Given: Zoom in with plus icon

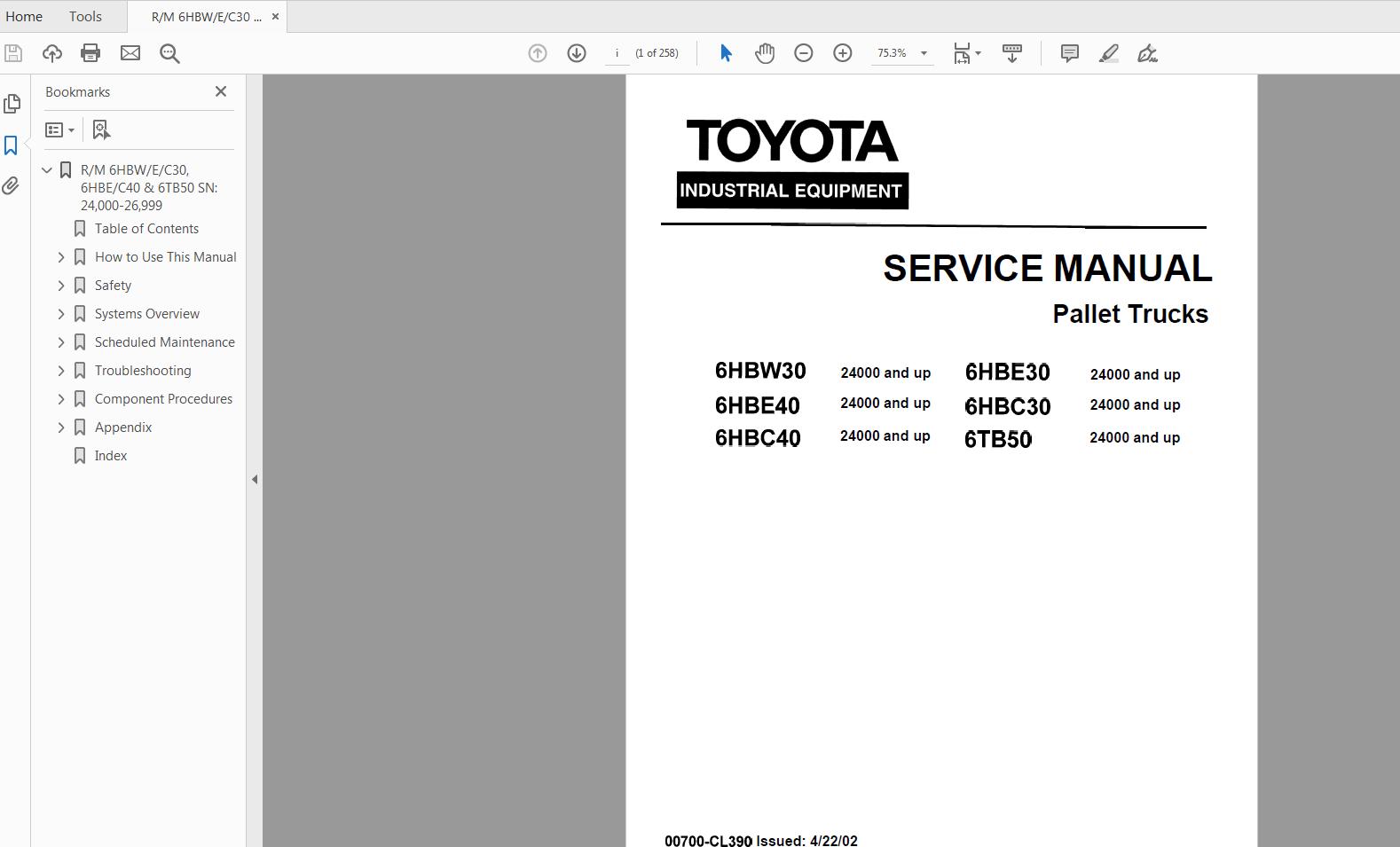Looking at the screenshot, I should [843, 53].
